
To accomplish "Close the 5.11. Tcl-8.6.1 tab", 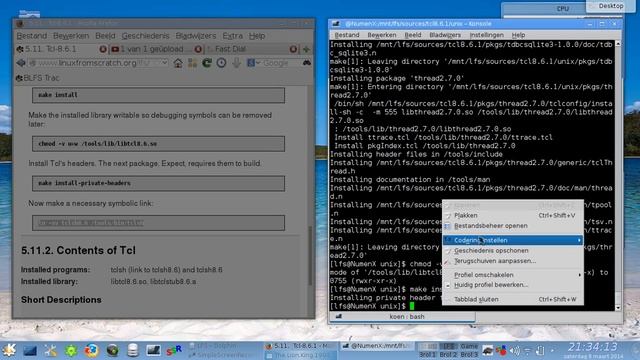I will [103, 49].
